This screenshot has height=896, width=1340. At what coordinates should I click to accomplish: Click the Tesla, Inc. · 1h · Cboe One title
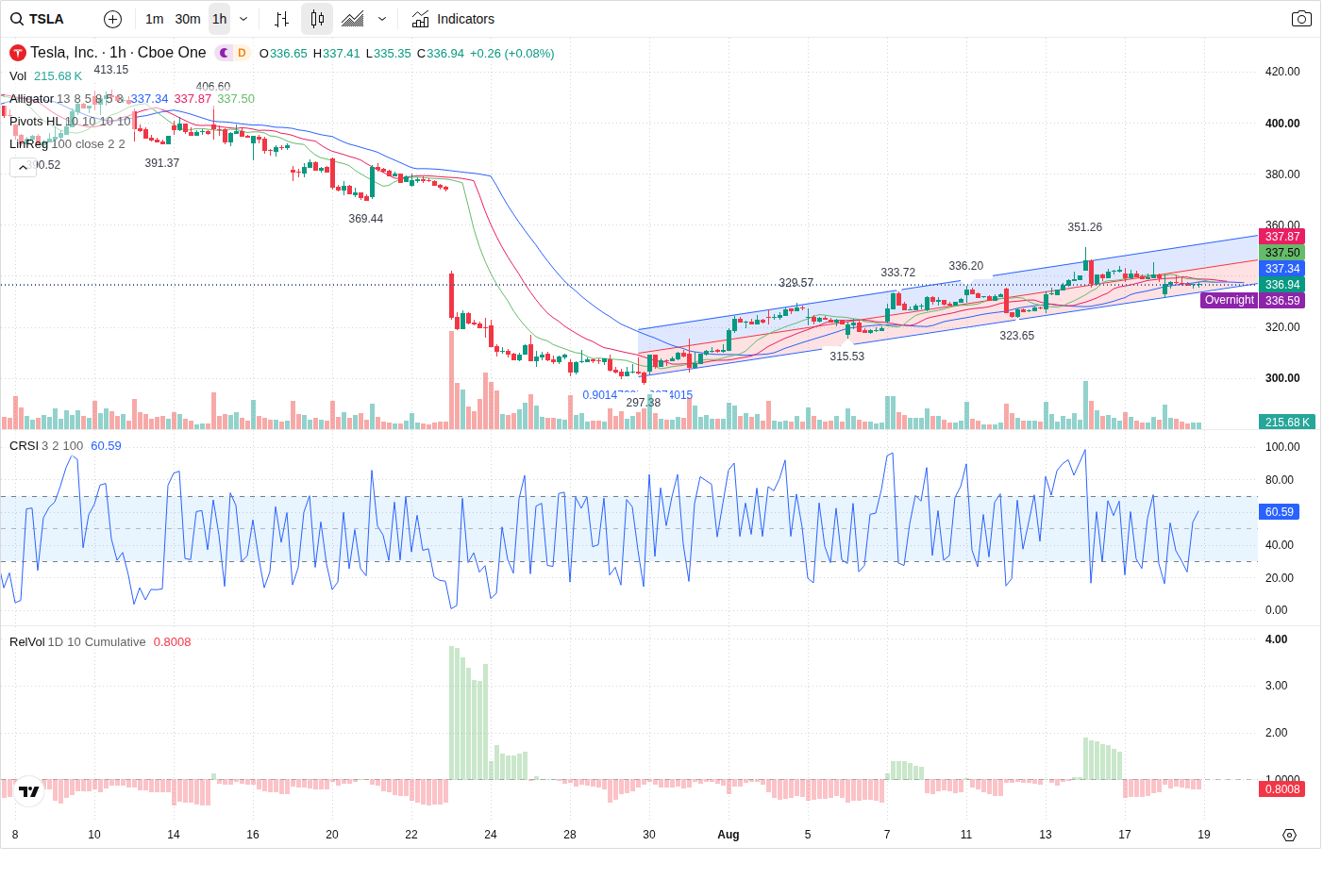coord(118,53)
